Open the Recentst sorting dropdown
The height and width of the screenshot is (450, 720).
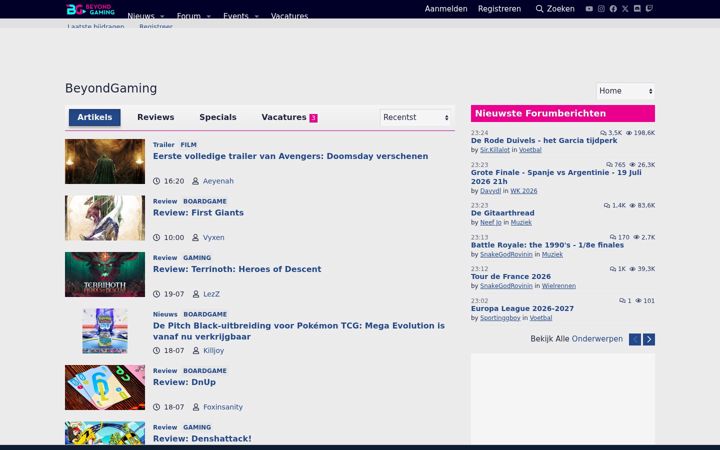coord(416,118)
